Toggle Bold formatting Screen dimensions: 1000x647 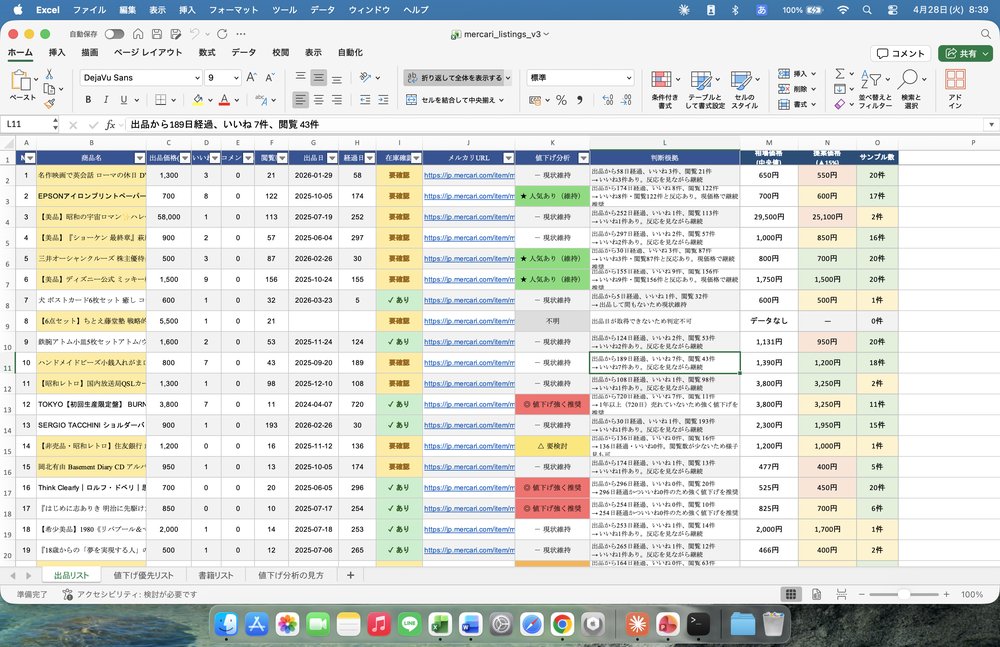click(88, 100)
